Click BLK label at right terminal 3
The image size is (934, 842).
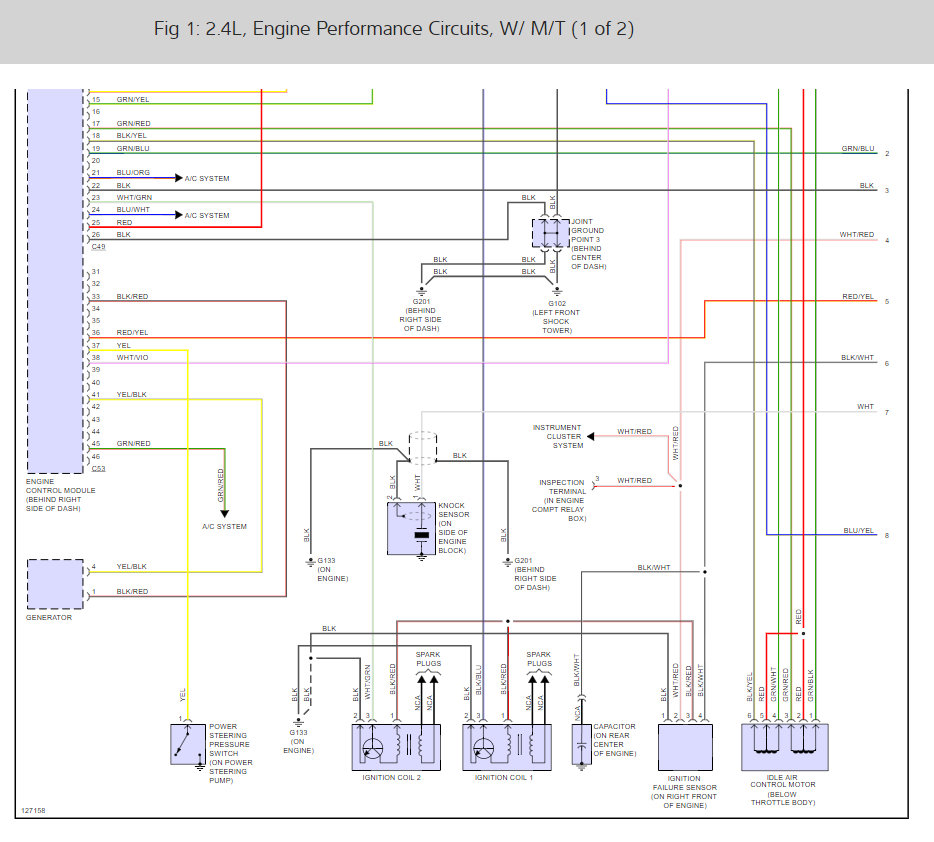[x=867, y=185]
